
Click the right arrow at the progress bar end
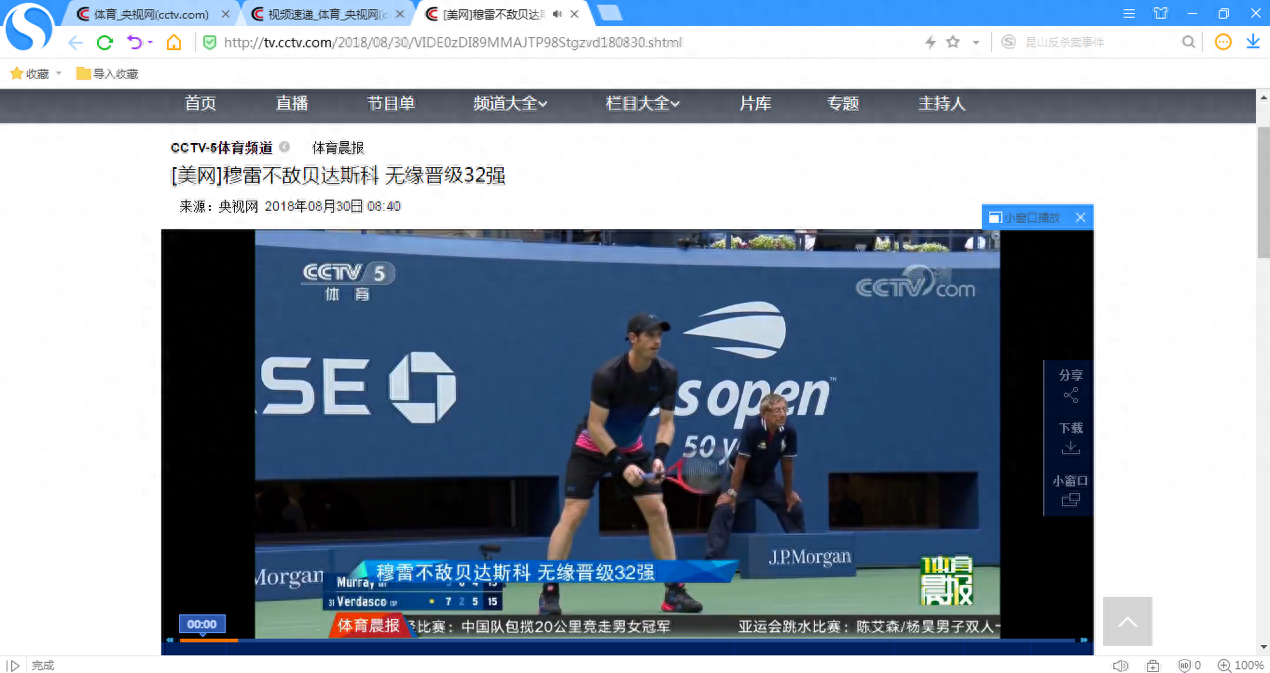pos(1085,640)
